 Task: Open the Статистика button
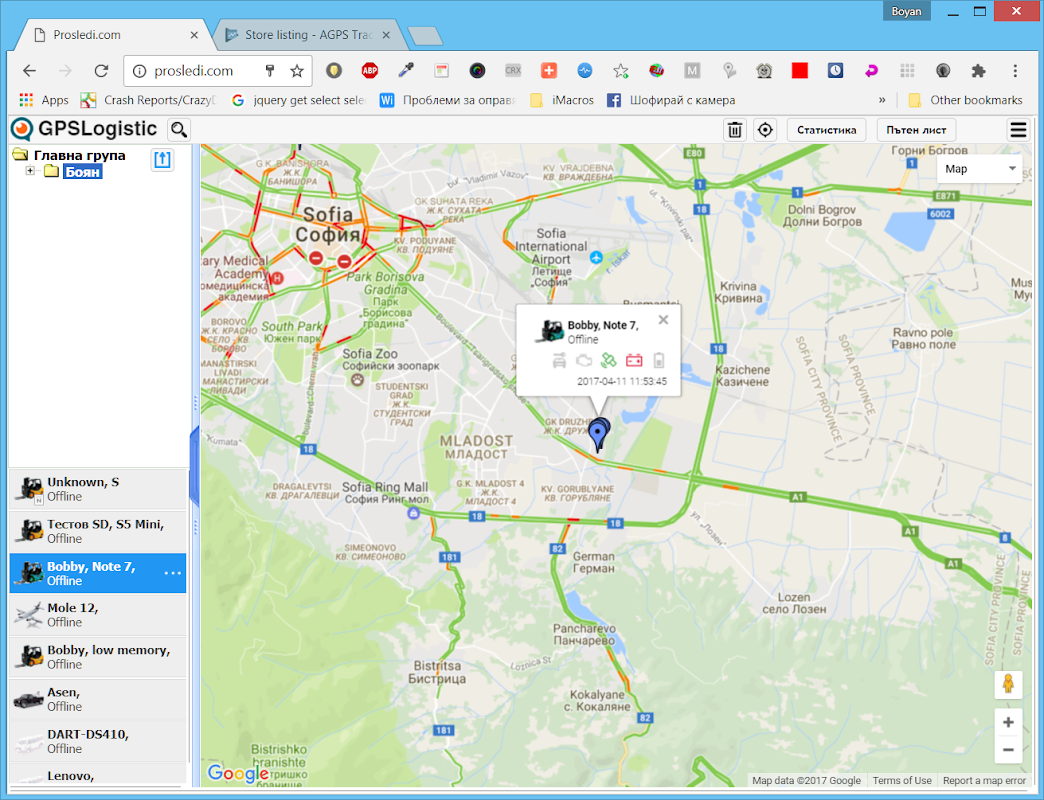pyautogui.click(x=826, y=130)
